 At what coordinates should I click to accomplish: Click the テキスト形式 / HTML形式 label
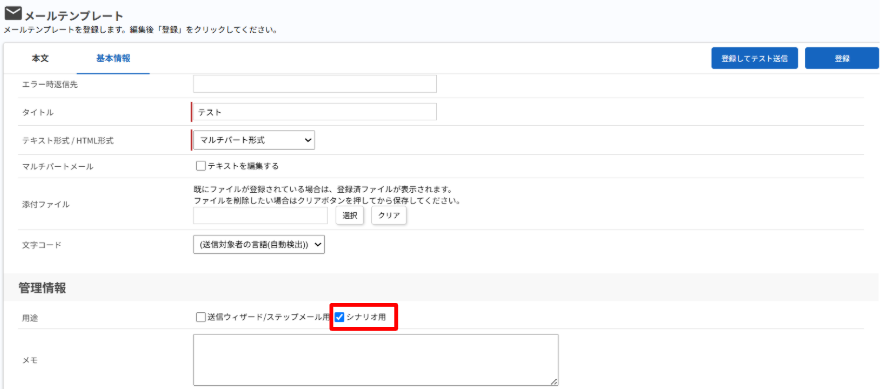tap(68, 141)
